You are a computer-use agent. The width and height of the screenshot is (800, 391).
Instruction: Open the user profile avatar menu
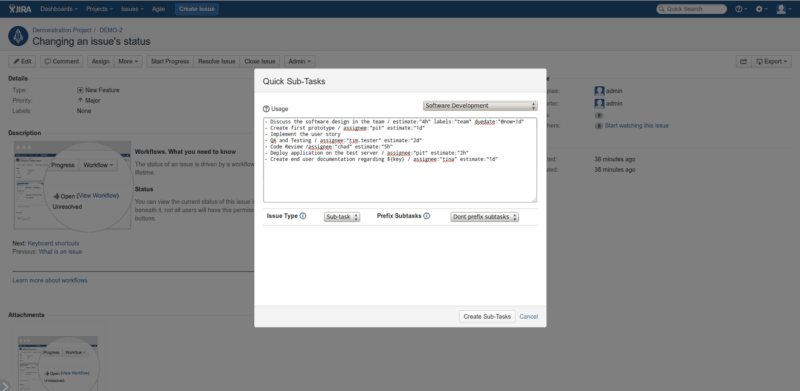click(x=783, y=9)
